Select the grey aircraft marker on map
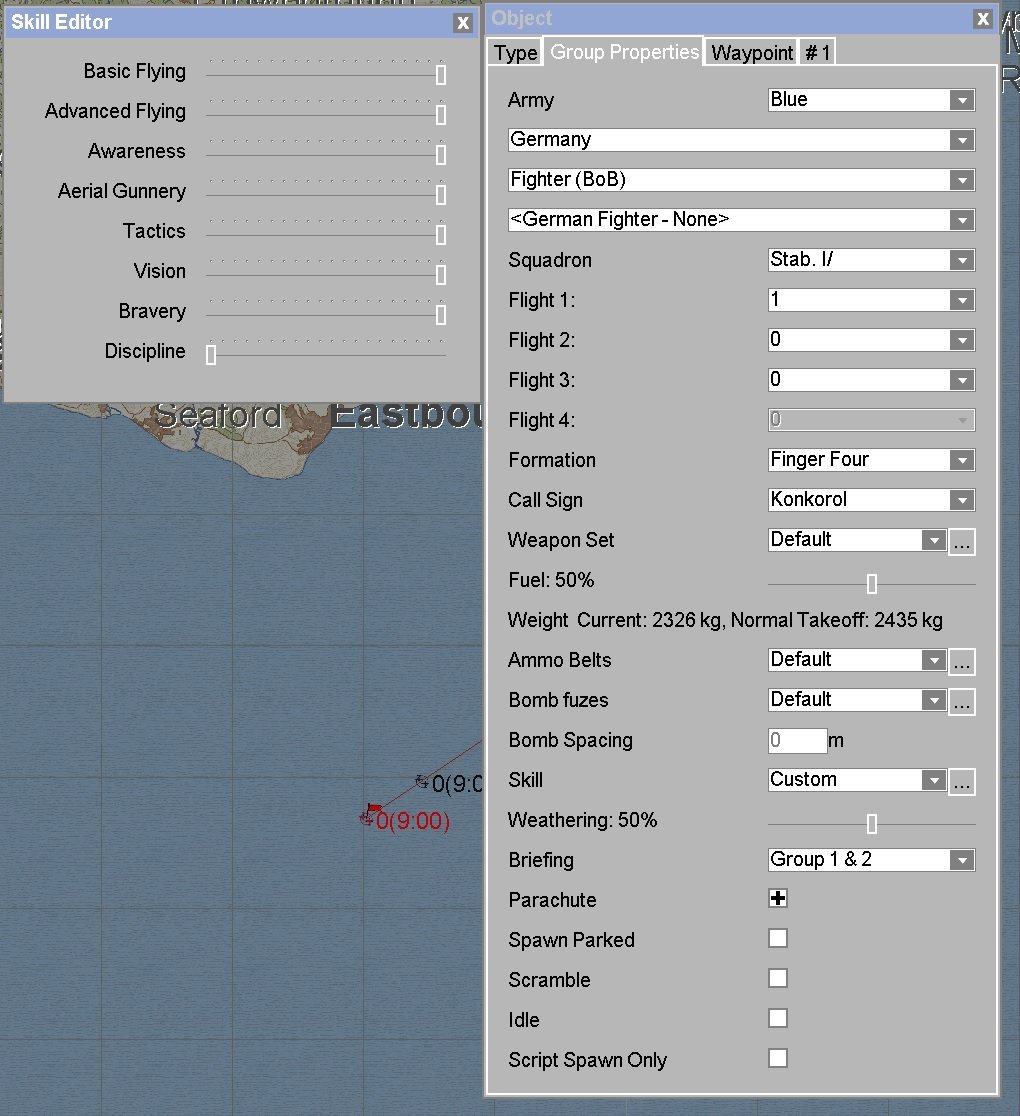 pos(422,781)
